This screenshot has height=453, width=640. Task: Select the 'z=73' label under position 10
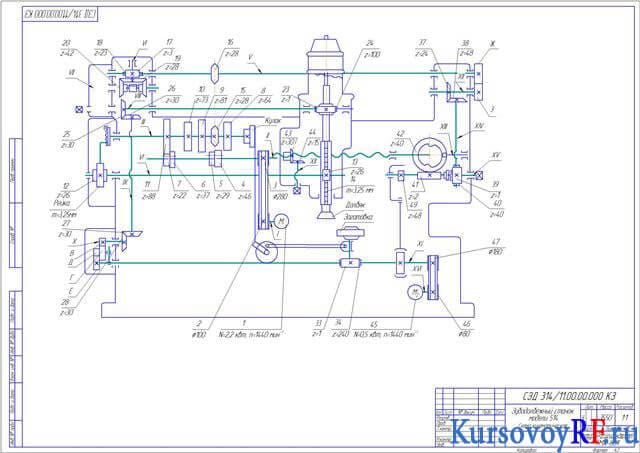point(201,99)
